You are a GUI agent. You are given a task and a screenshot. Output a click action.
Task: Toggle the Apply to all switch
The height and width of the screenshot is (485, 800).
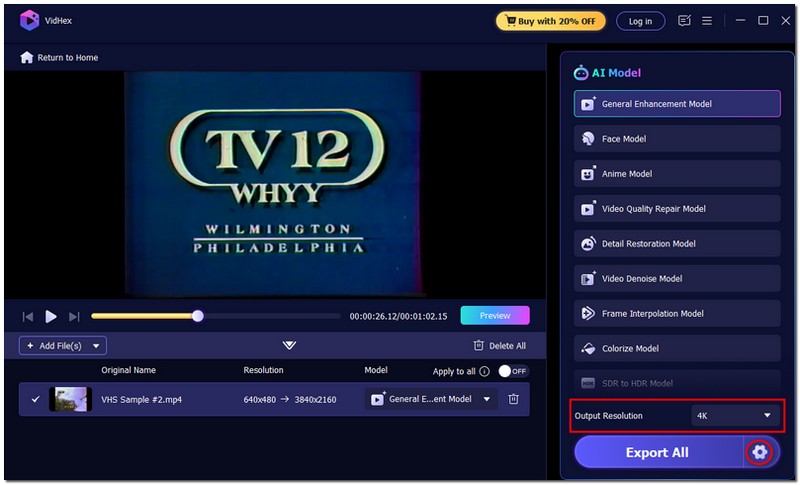click(512, 371)
